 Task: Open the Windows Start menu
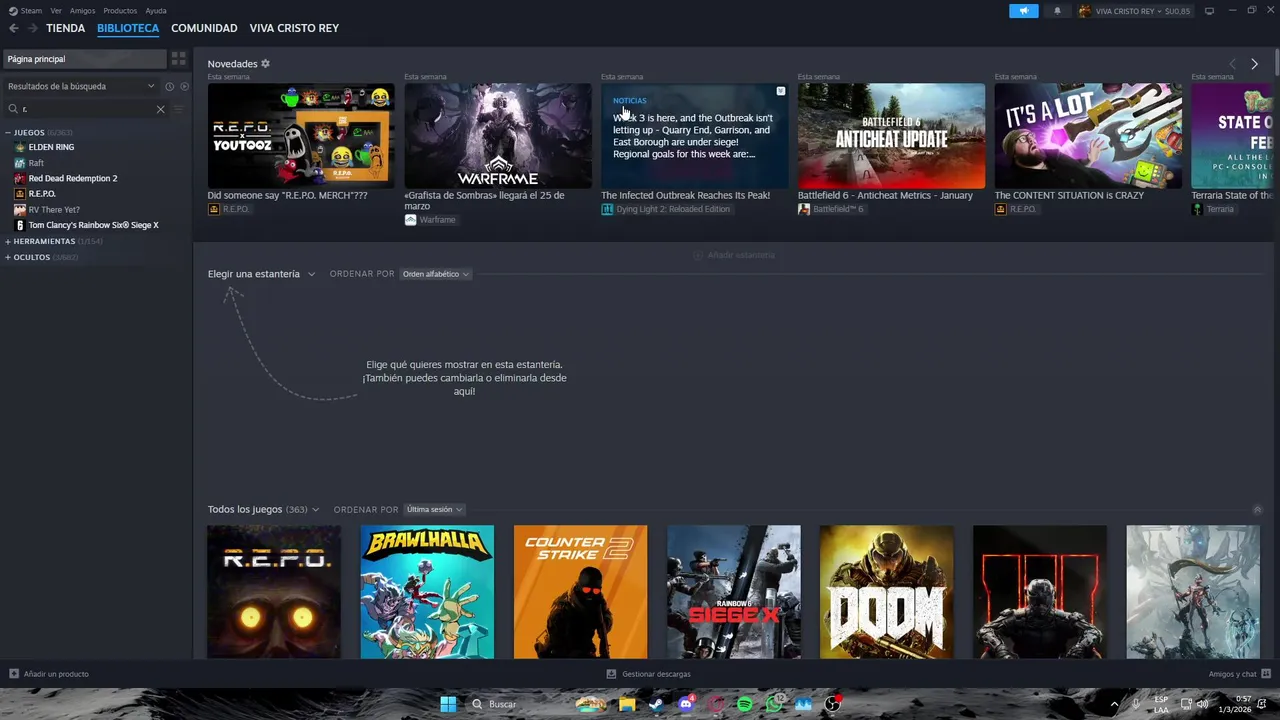tap(448, 704)
